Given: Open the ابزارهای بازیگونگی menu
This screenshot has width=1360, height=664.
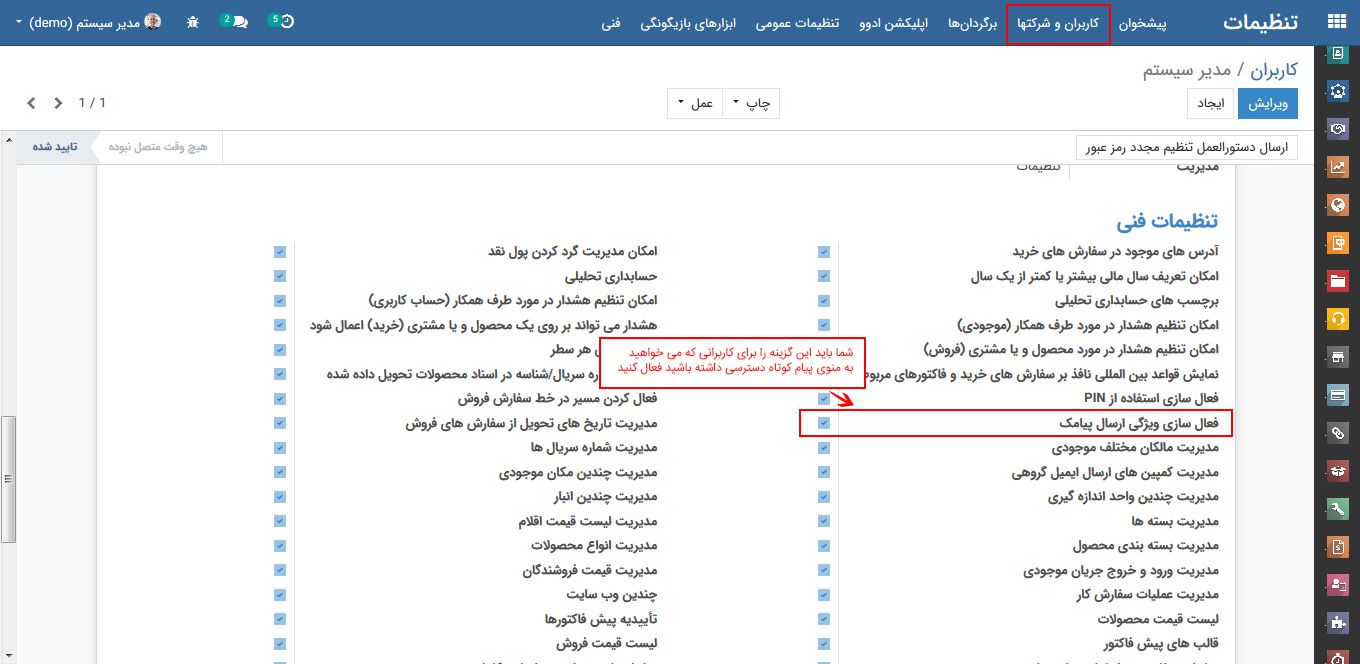Looking at the screenshot, I should click(x=688, y=22).
